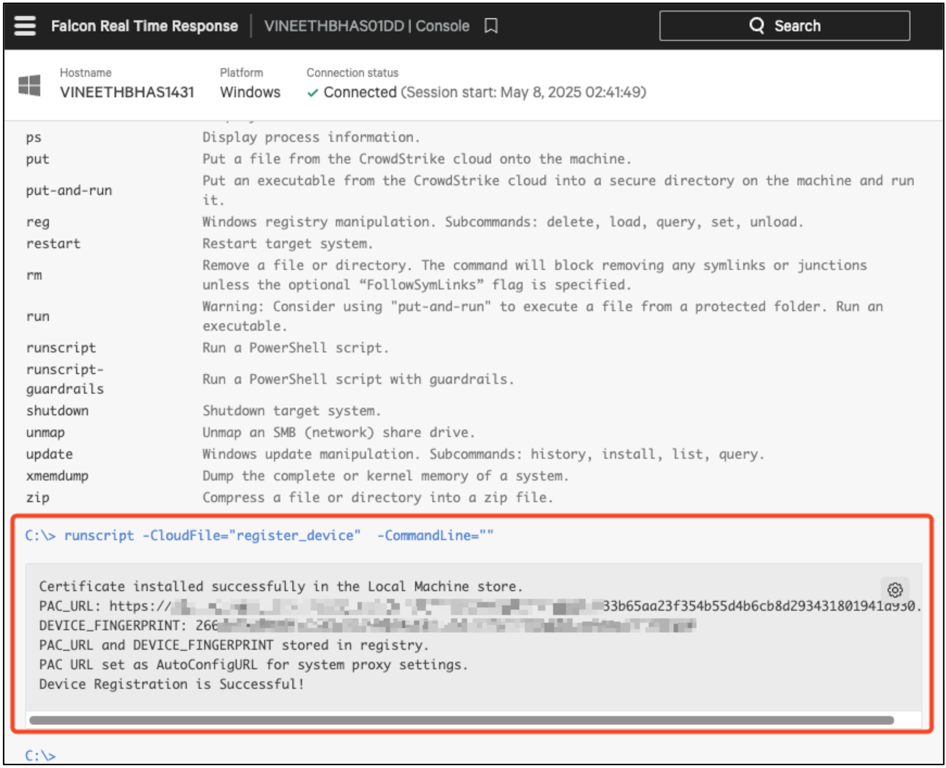The height and width of the screenshot is (768, 946).
Task: Click the rm command name
Action: (x=34, y=275)
